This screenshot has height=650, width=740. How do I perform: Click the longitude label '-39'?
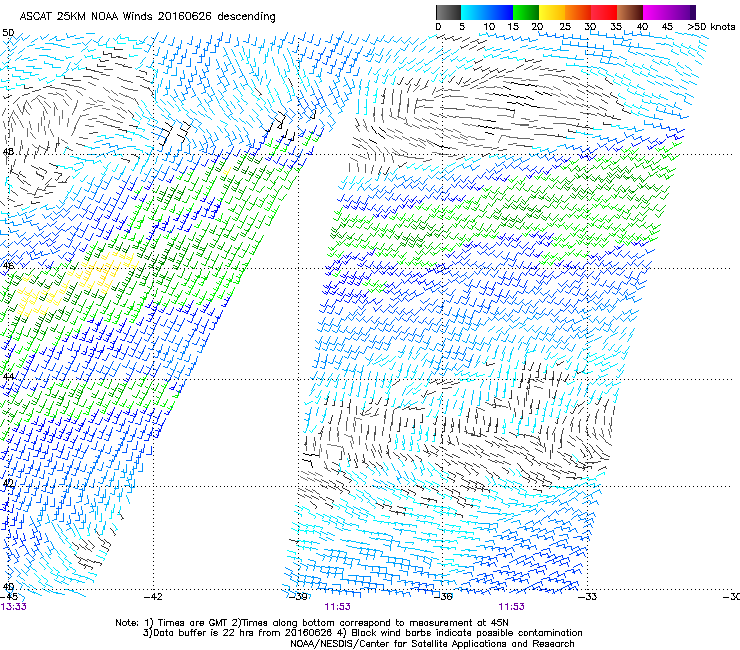pyautogui.click(x=298, y=597)
